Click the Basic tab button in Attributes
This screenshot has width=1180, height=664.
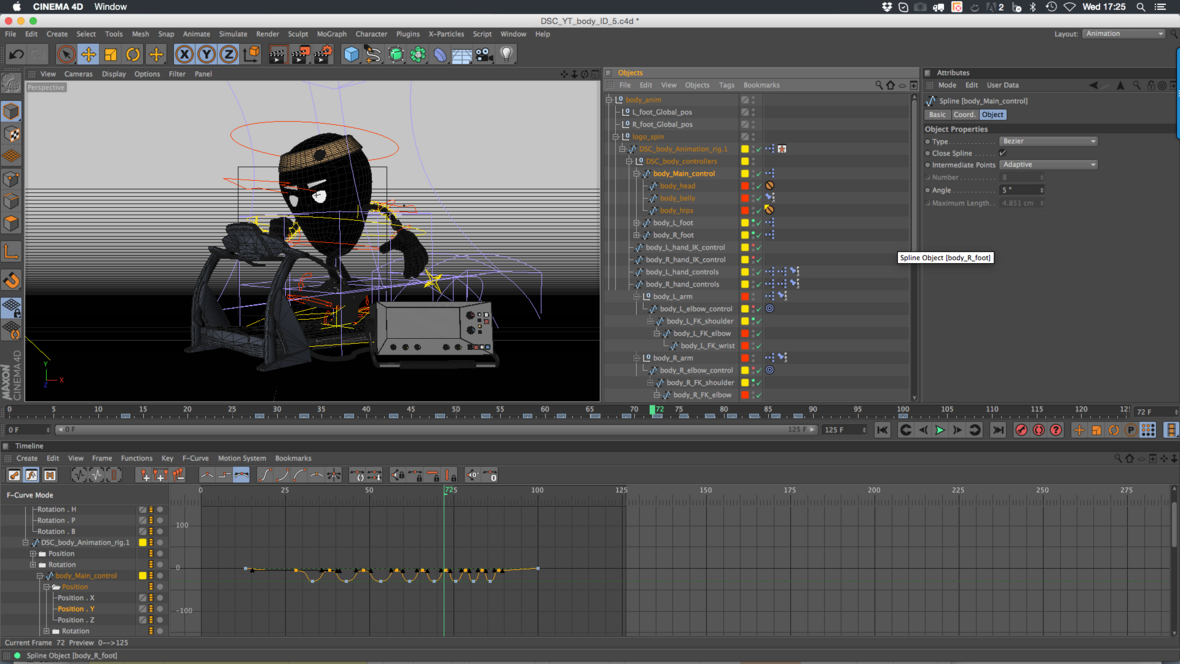(x=937, y=115)
